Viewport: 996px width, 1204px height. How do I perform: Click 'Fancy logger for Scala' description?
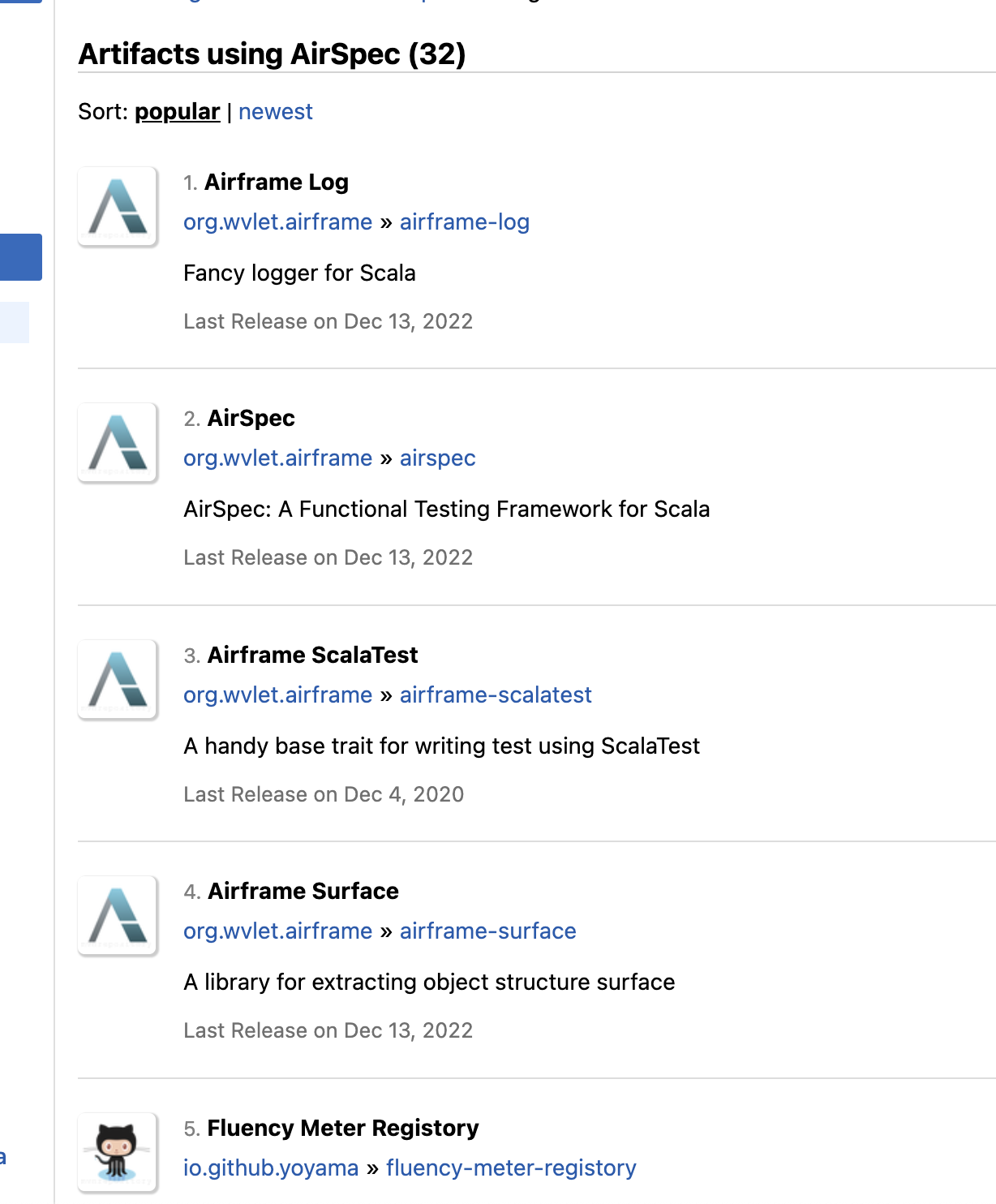(x=299, y=273)
